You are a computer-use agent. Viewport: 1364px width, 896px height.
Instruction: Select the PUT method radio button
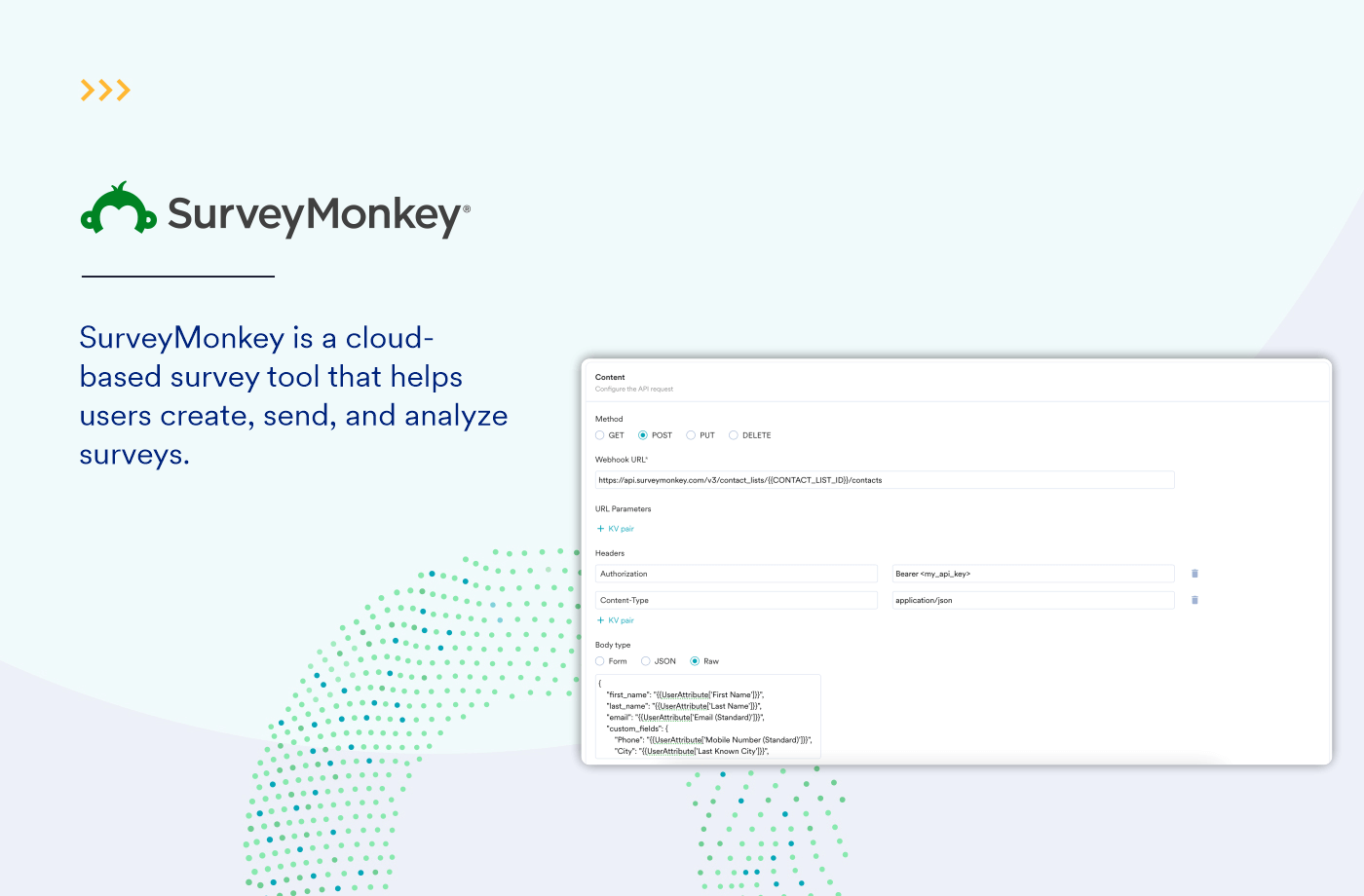[x=691, y=435]
